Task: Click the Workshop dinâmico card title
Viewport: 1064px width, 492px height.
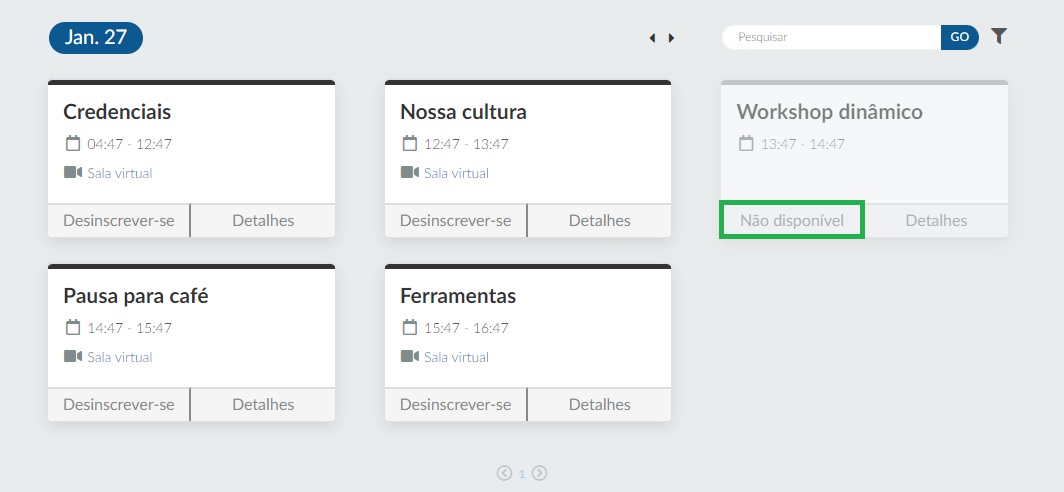Action: click(x=830, y=111)
